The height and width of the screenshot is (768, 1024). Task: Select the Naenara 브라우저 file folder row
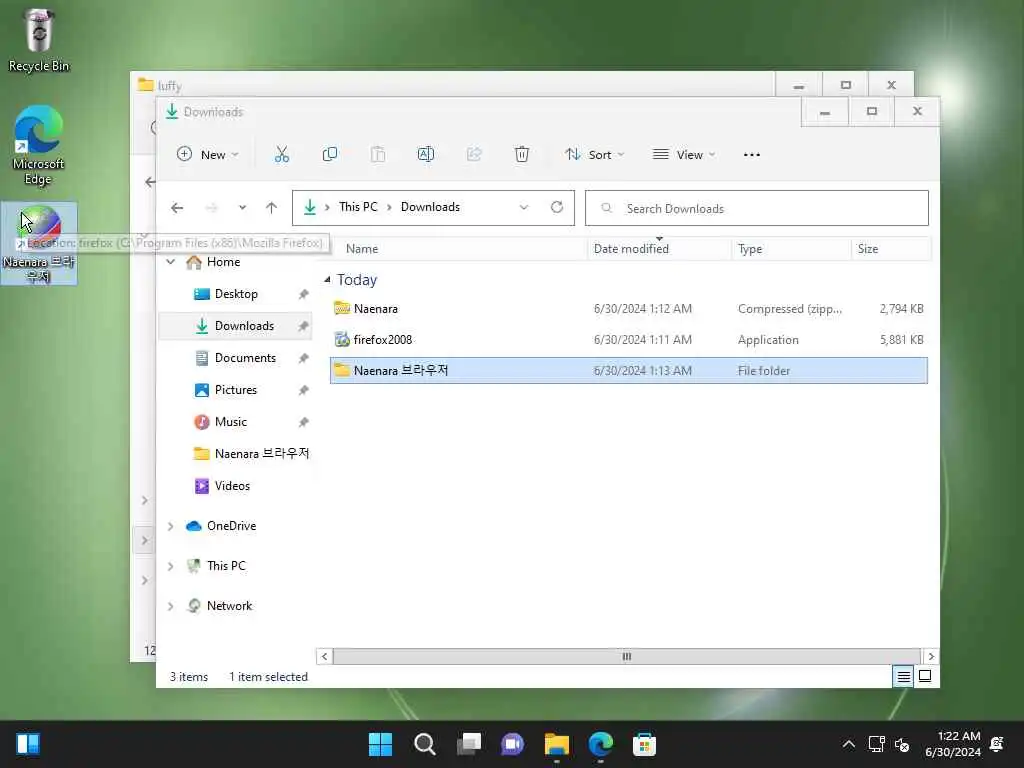(x=628, y=370)
